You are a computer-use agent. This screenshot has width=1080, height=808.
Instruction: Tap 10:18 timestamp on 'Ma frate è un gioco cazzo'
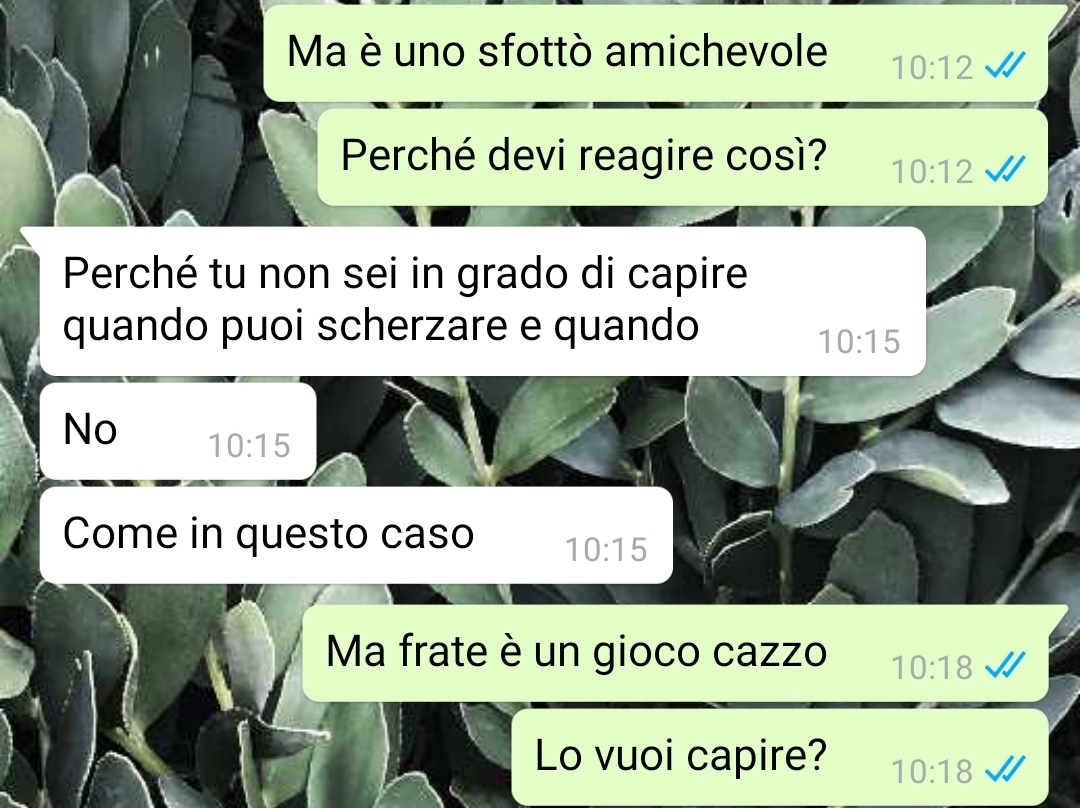(932, 667)
